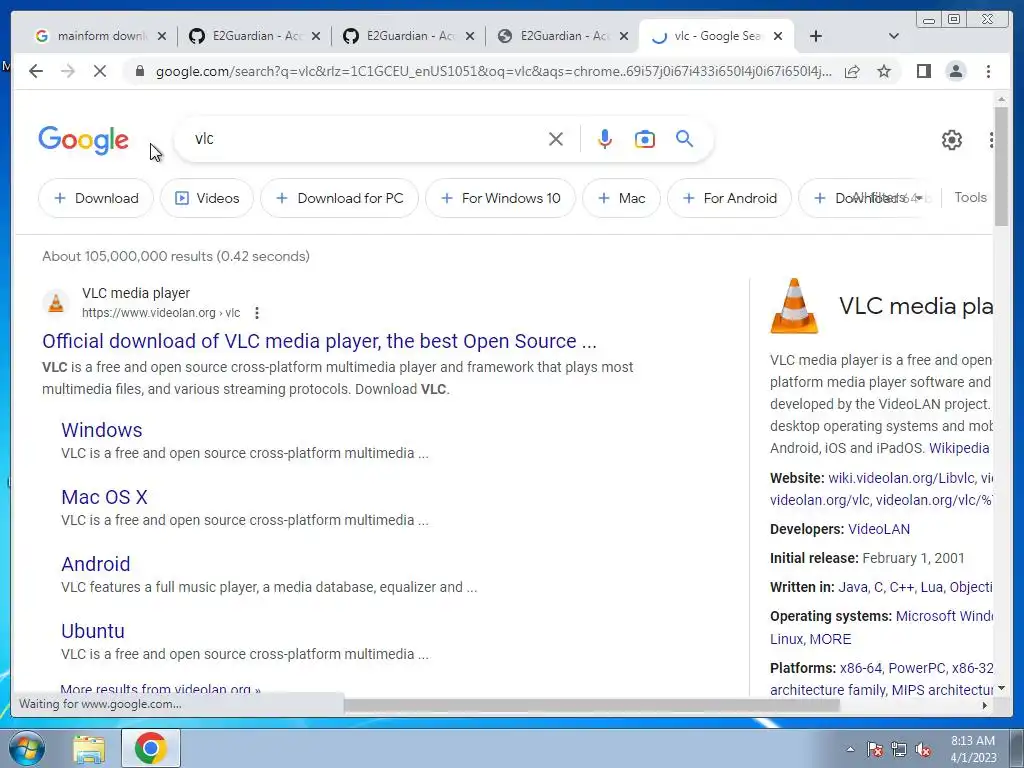Screen dimensions: 1024x768
Task: Search by image with camera icon
Action: click(x=645, y=139)
